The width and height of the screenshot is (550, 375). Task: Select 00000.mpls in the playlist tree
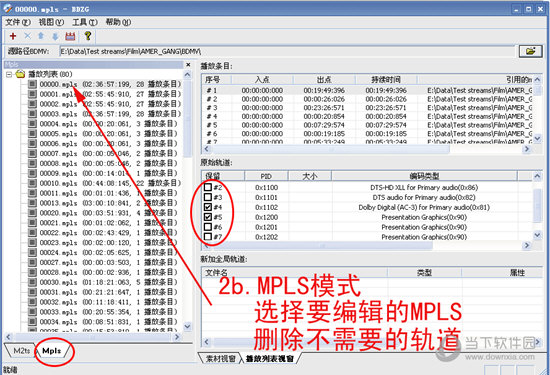coord(110,84)
